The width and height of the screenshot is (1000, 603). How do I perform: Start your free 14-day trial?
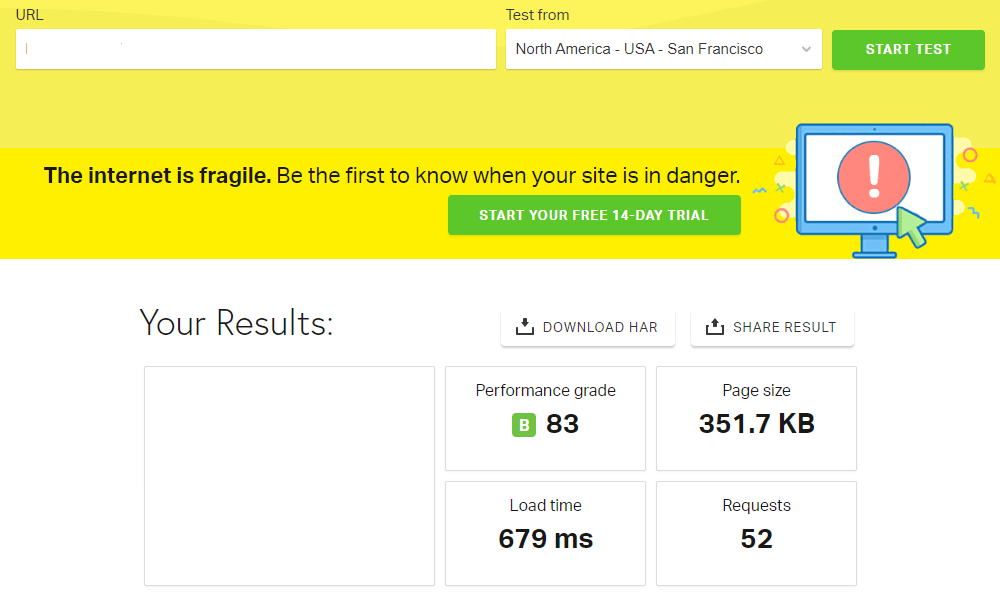(x=594, y=215)
